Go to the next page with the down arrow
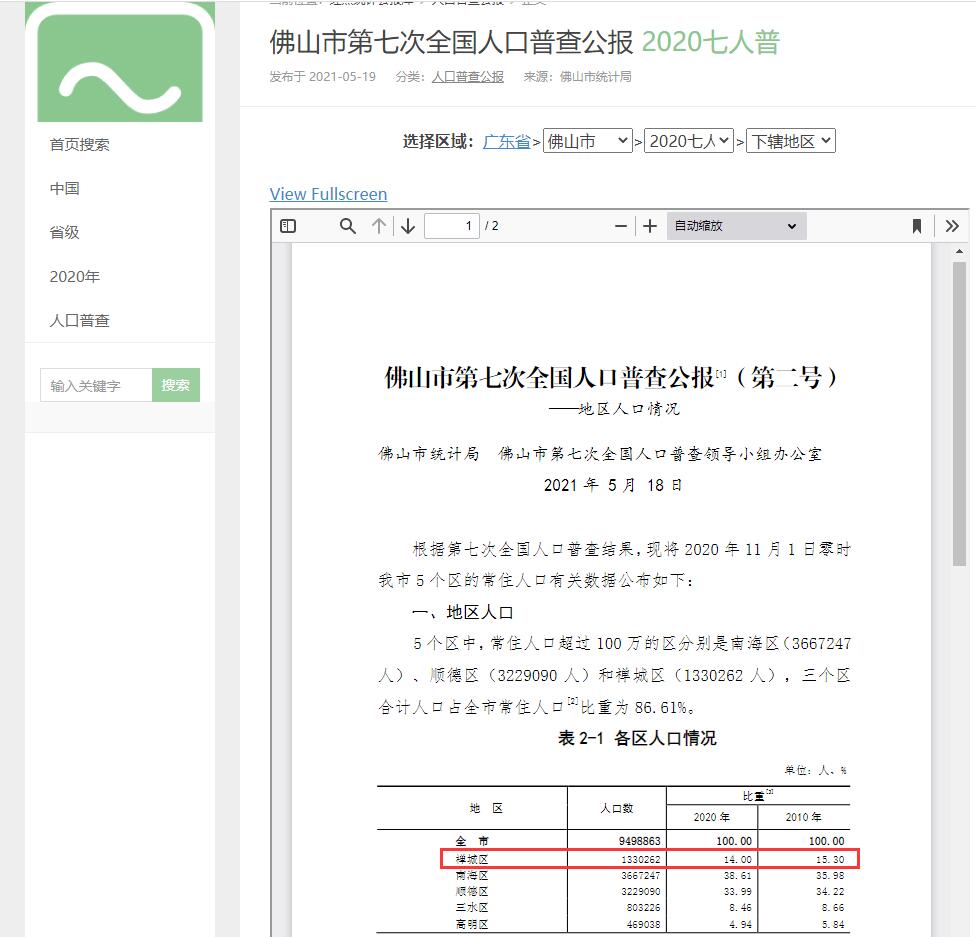Image resolution: width=976 pixels, height=937 pixels. [x=407, y=225]
